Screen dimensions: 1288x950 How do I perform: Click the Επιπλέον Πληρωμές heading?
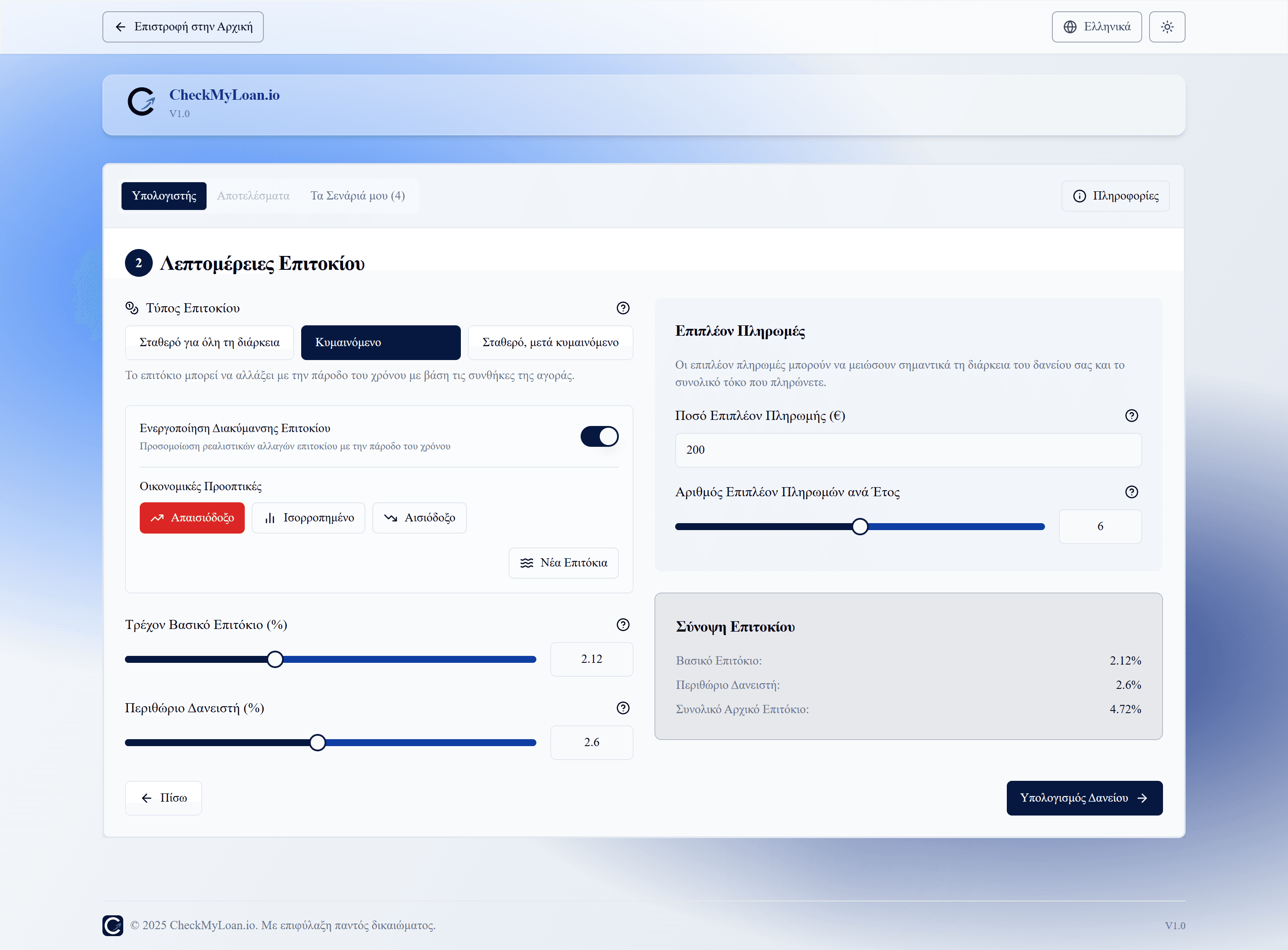pos(740,331)
